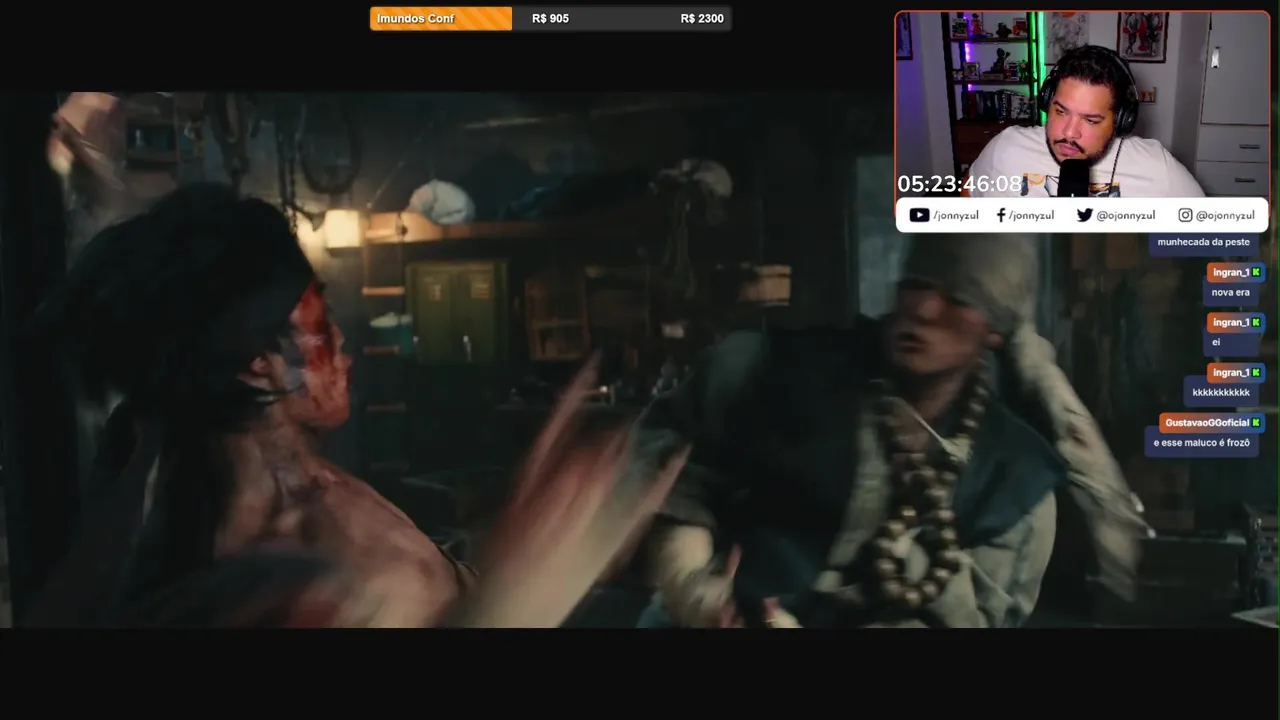Click the YouTube logo icon
Image resolution: width=1280 pixels, height=720 pixels.
pos(919,215)
